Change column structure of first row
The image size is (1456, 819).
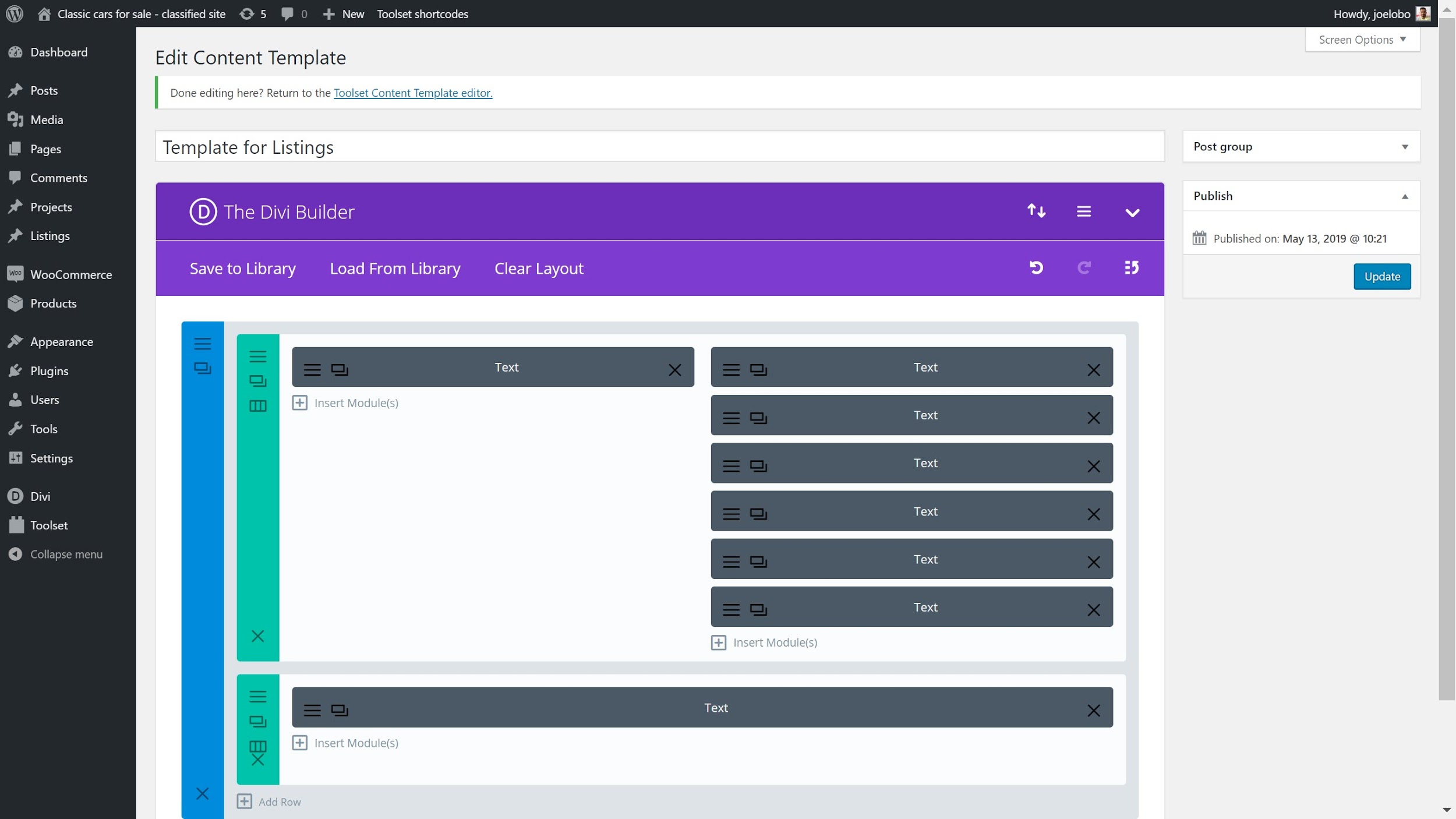point(257,406)
